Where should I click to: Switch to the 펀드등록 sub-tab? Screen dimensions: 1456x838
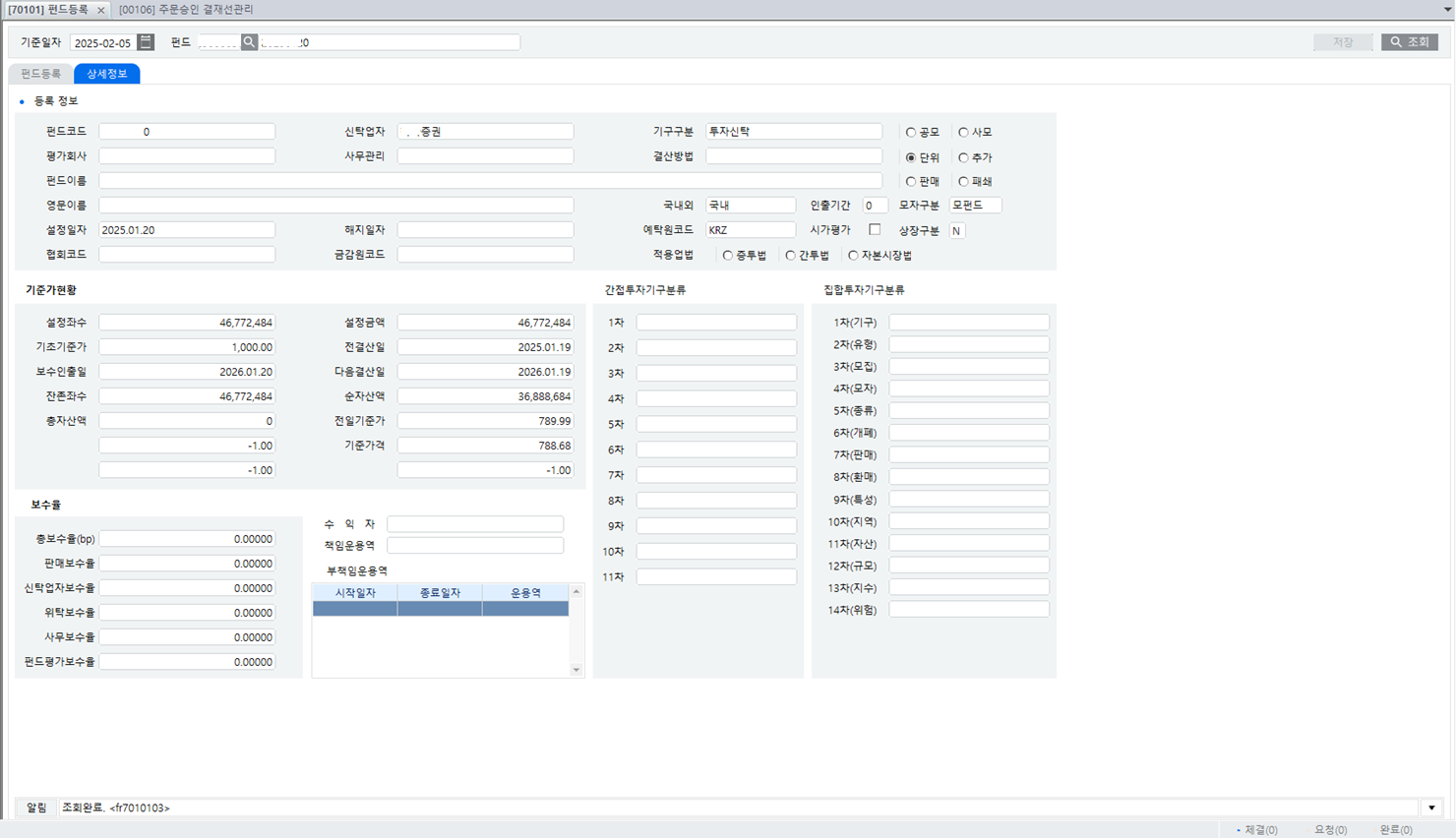pos(40,74)
